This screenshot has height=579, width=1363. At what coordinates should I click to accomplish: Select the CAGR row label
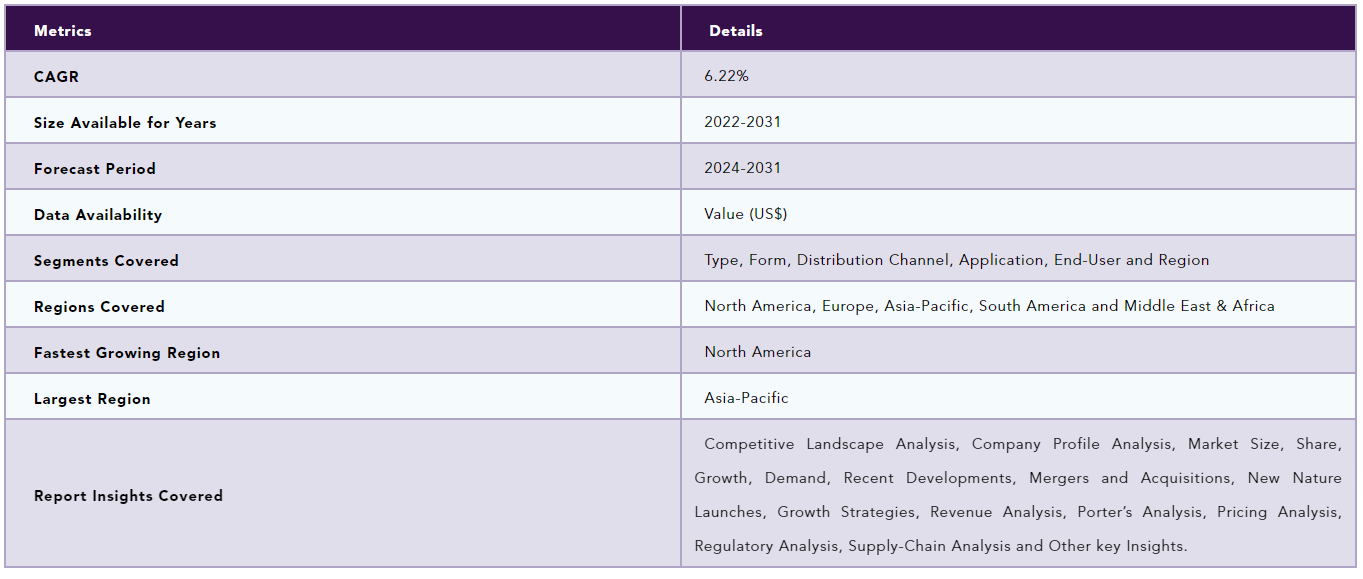pos(56,77)
